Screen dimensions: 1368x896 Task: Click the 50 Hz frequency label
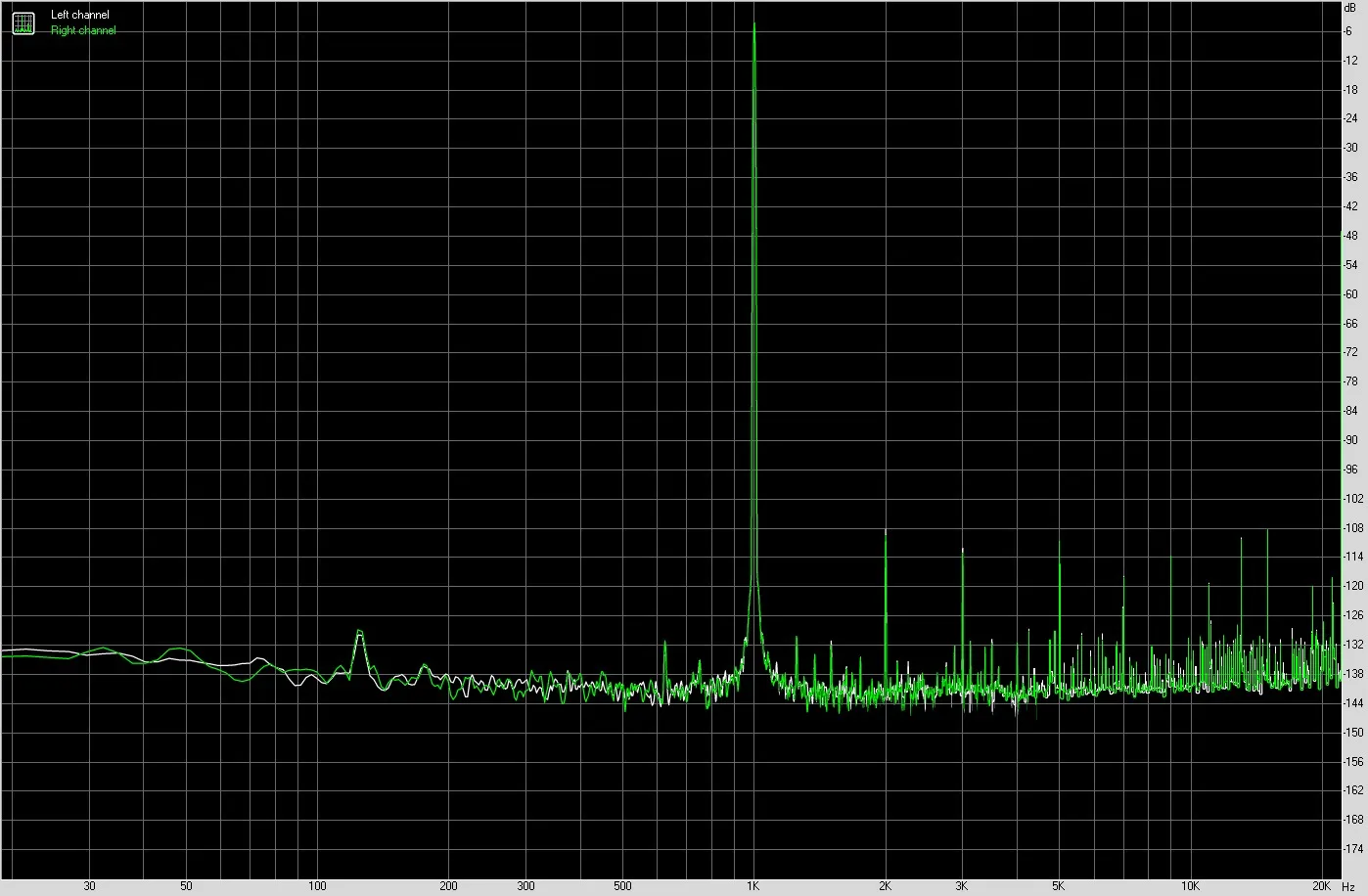tap(186, 886)
